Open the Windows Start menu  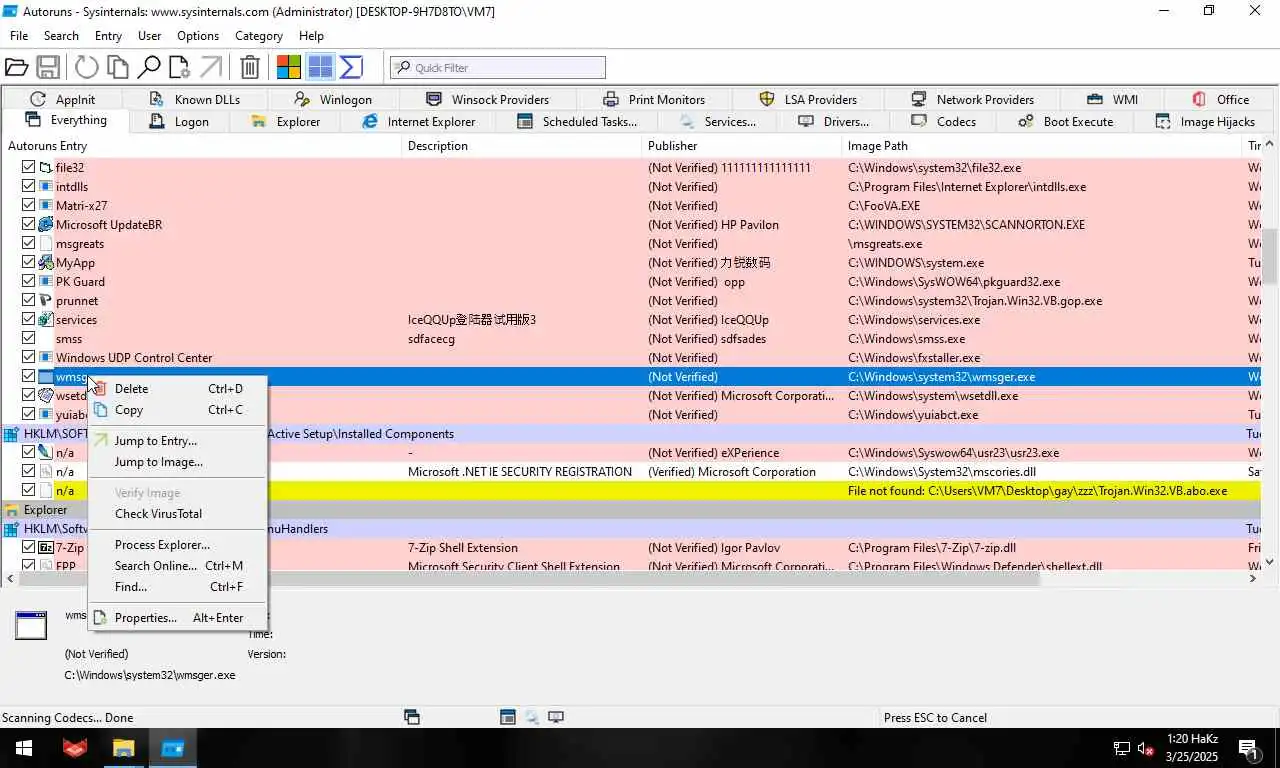23,748
